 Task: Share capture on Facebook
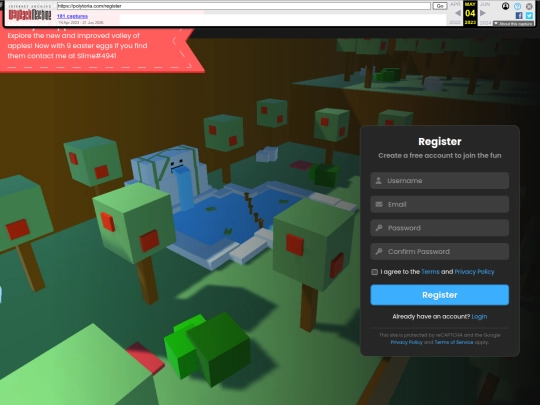tap(519, 15)
